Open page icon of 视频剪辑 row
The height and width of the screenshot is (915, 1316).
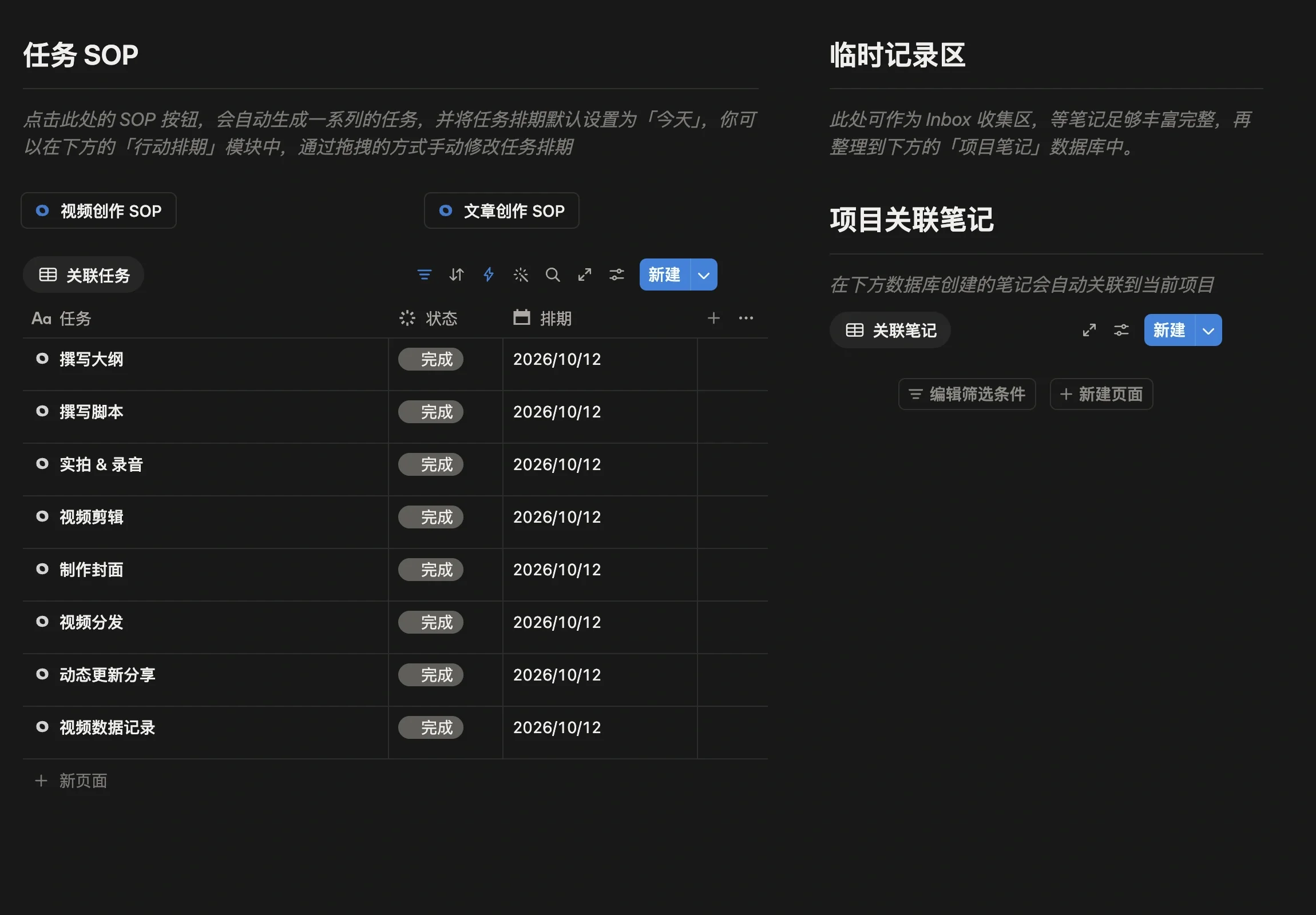point(42,516)
